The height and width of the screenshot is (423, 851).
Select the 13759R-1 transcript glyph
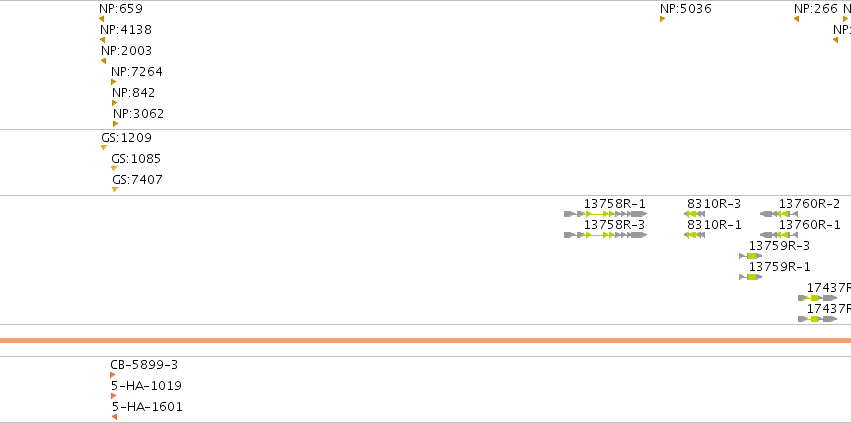(x=751, y=277)
